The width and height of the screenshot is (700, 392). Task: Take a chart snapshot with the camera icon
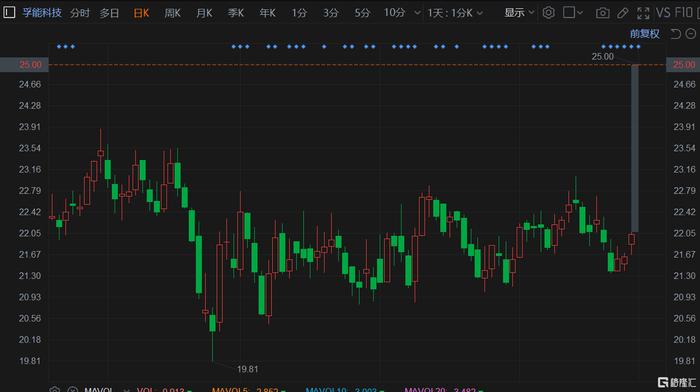point(602,13)
